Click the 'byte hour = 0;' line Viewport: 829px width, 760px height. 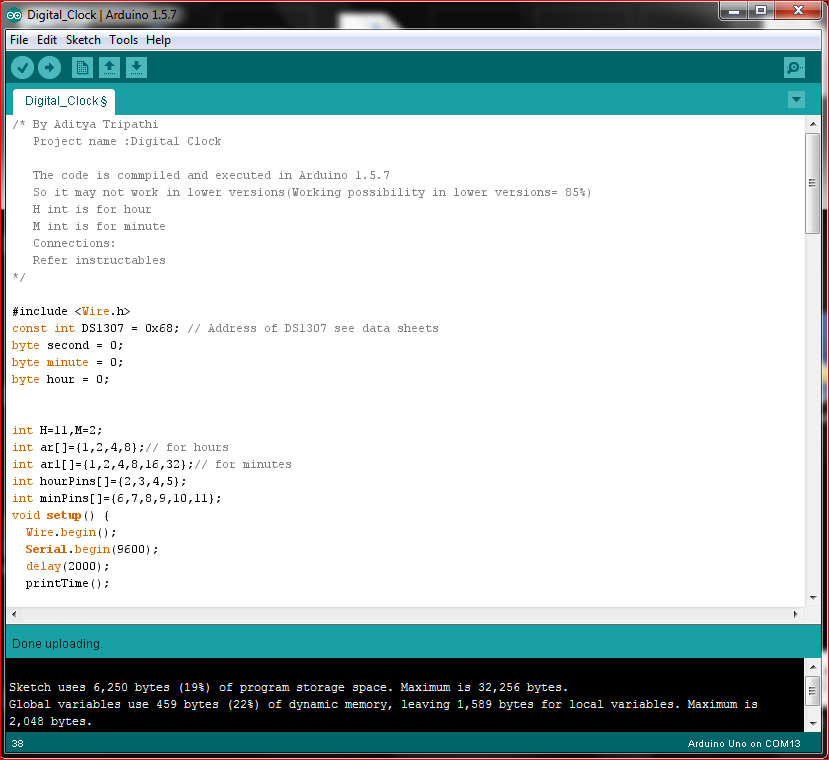60,379
